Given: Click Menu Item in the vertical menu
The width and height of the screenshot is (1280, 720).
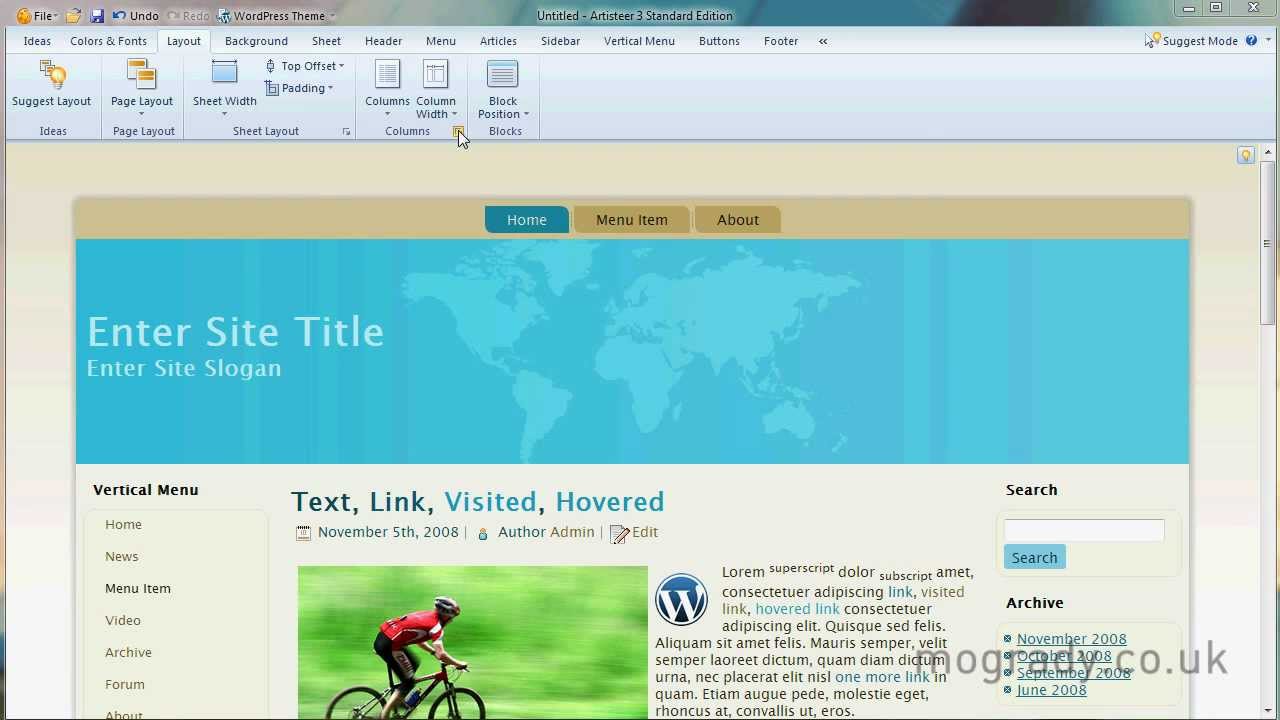Looking at the screenshot, I should (x=138, y=589).
